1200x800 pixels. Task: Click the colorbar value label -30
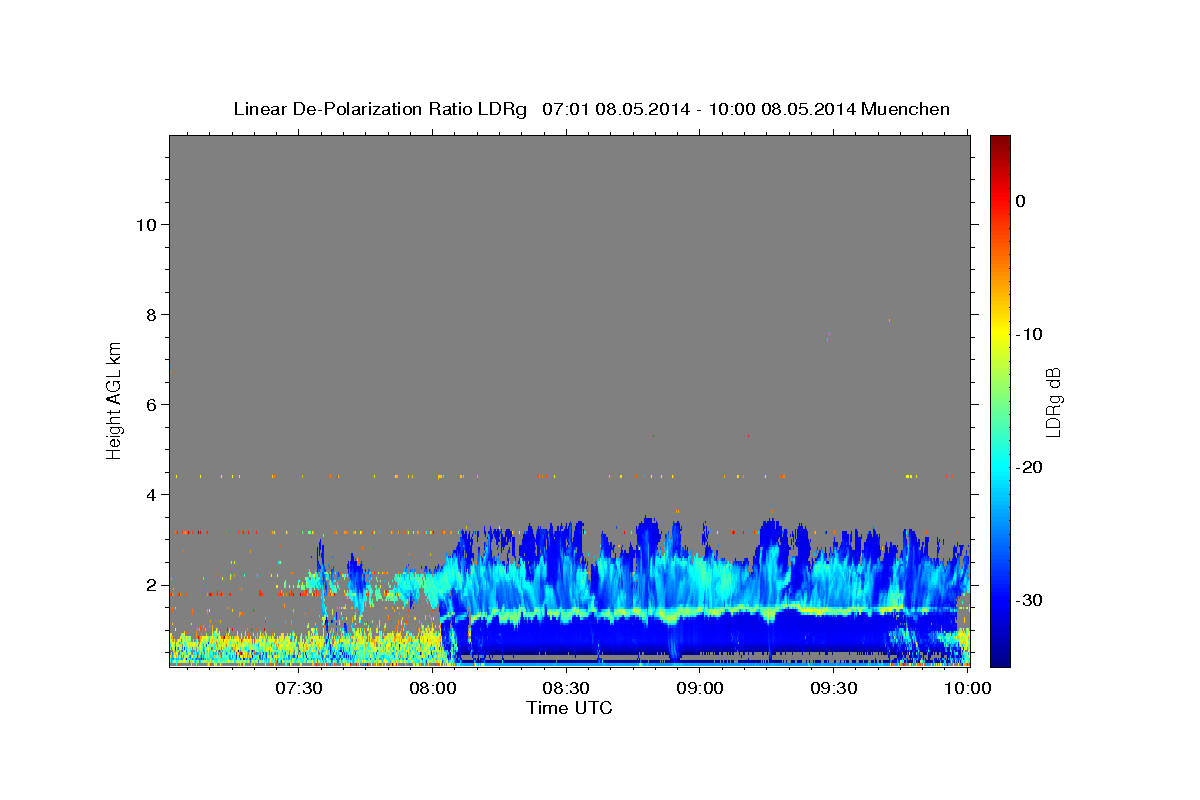point(1030,600)
